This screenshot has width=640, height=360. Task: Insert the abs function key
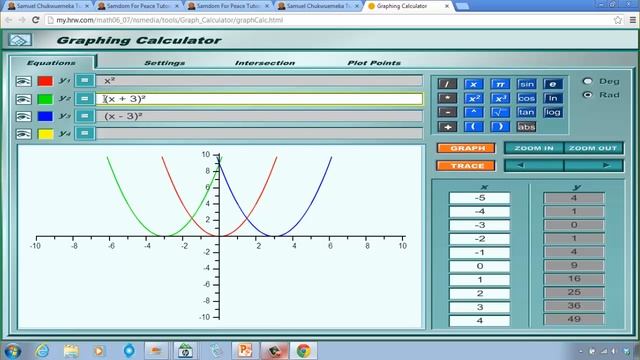527,127
